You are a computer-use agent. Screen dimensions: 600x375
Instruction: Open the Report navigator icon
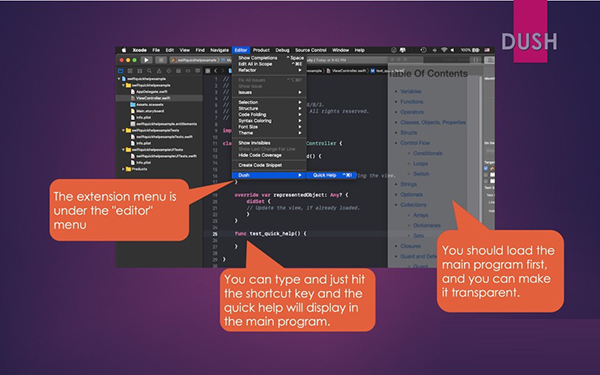pyautogui.click(x=197, y=71)
